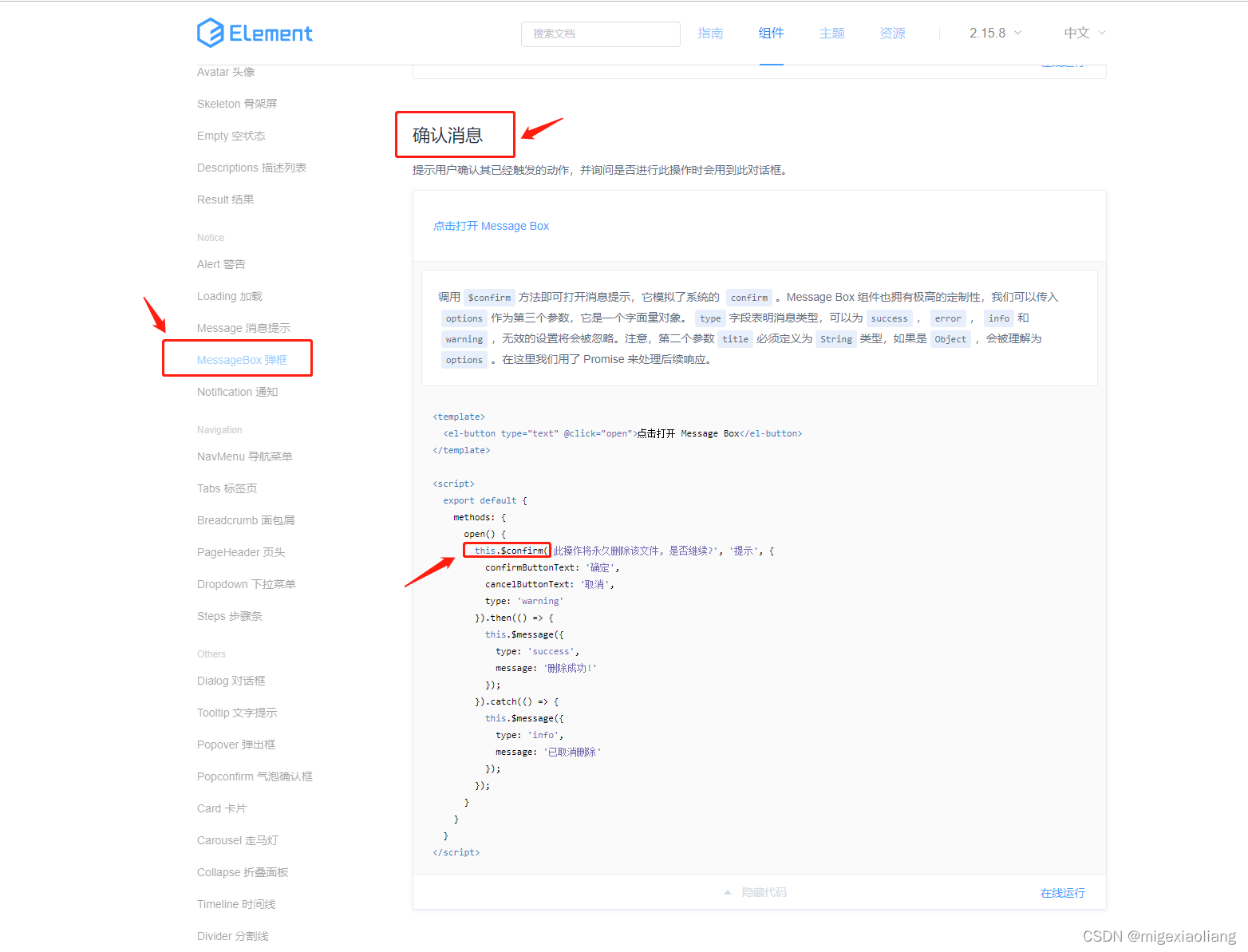The image size is (1248, 952).
Task: Open the 组件 nav tab
Action: click(771, 33)
